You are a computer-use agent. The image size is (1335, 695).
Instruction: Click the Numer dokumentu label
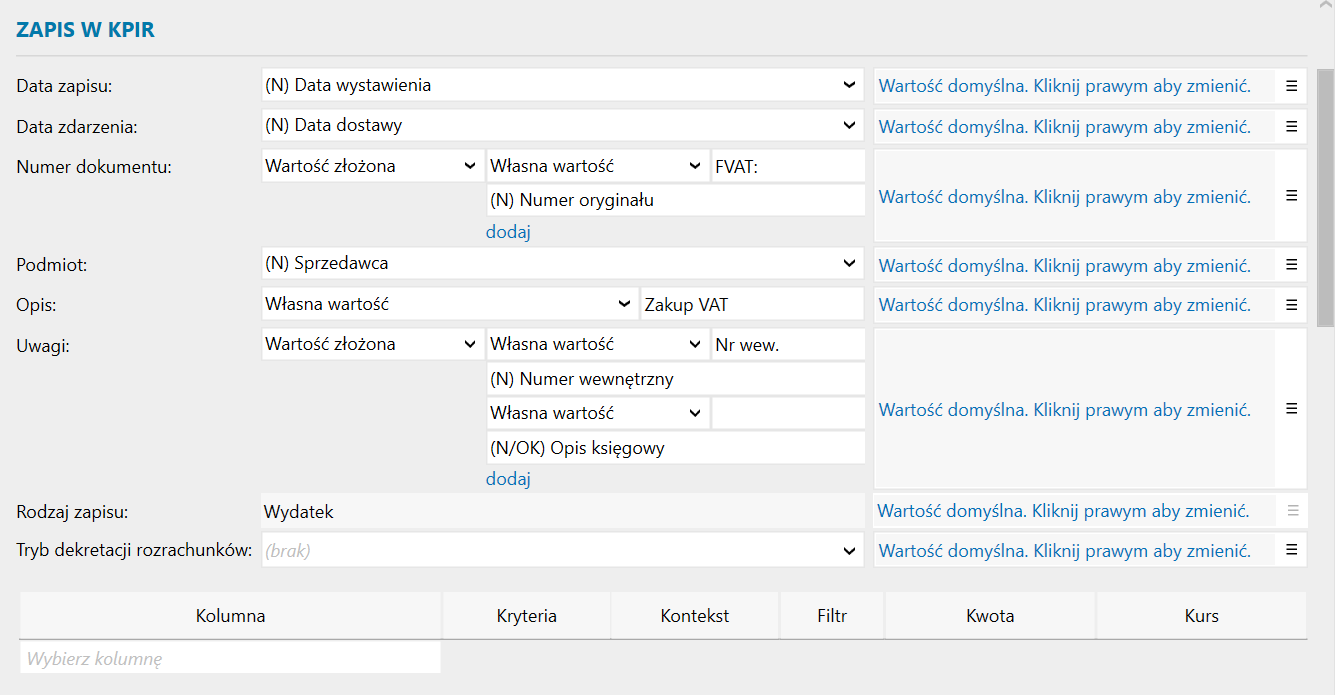[x=94, y=167]
